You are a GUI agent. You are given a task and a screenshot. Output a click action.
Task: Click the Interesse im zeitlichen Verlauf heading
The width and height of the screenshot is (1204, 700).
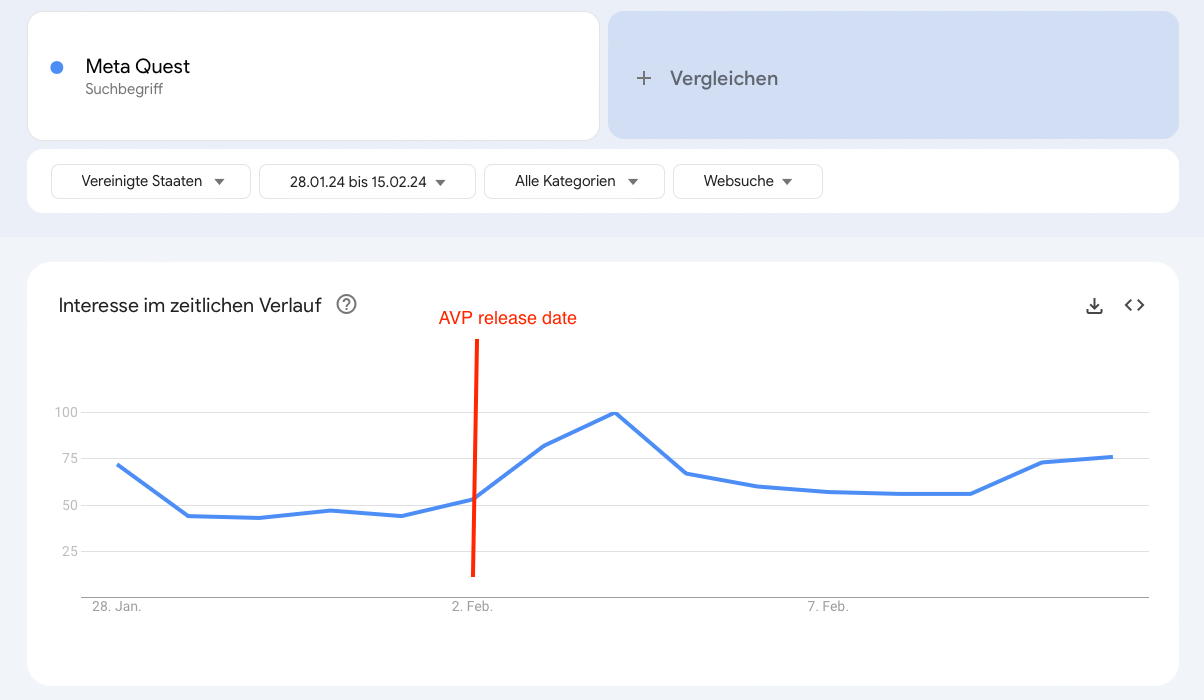click(x=190, y=305)
